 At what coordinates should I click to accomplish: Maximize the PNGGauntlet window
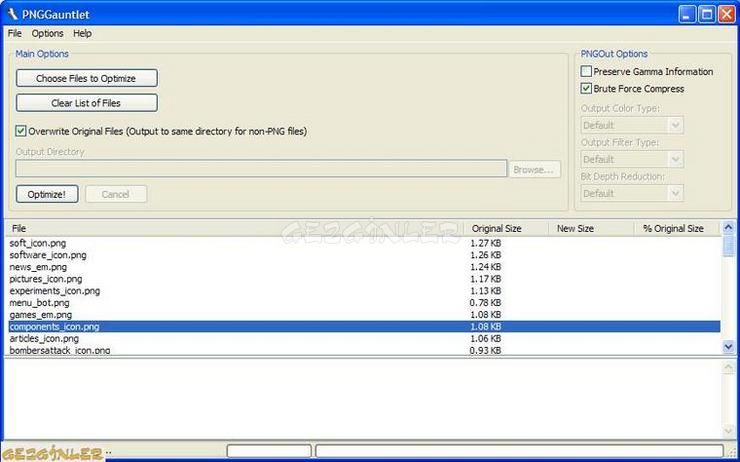707,14
